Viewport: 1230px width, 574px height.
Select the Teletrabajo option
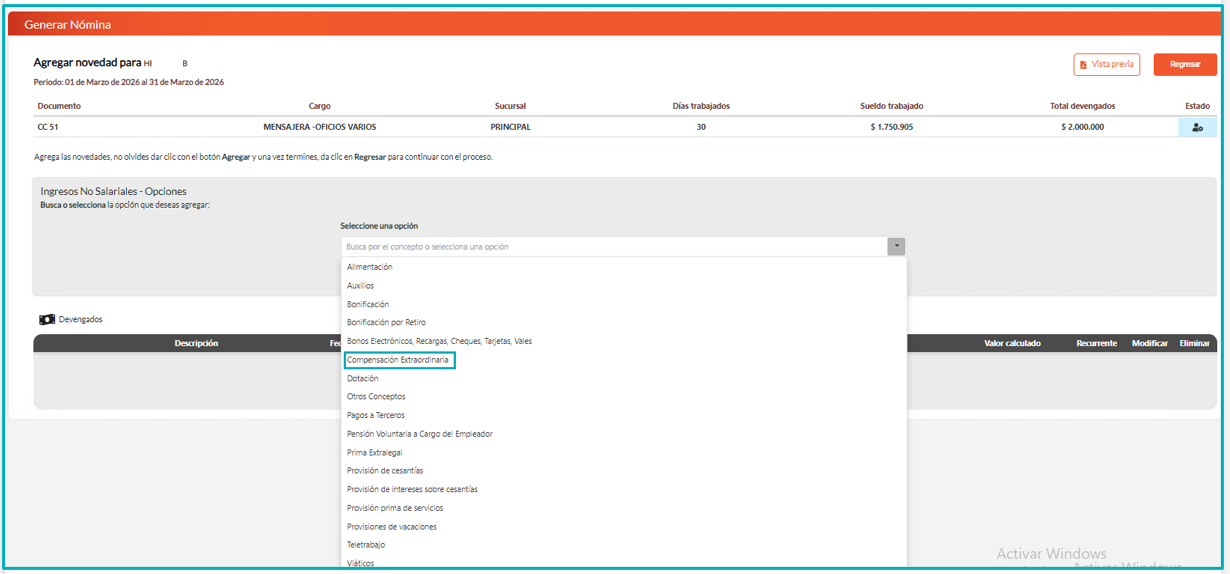(x=365, y=545)
